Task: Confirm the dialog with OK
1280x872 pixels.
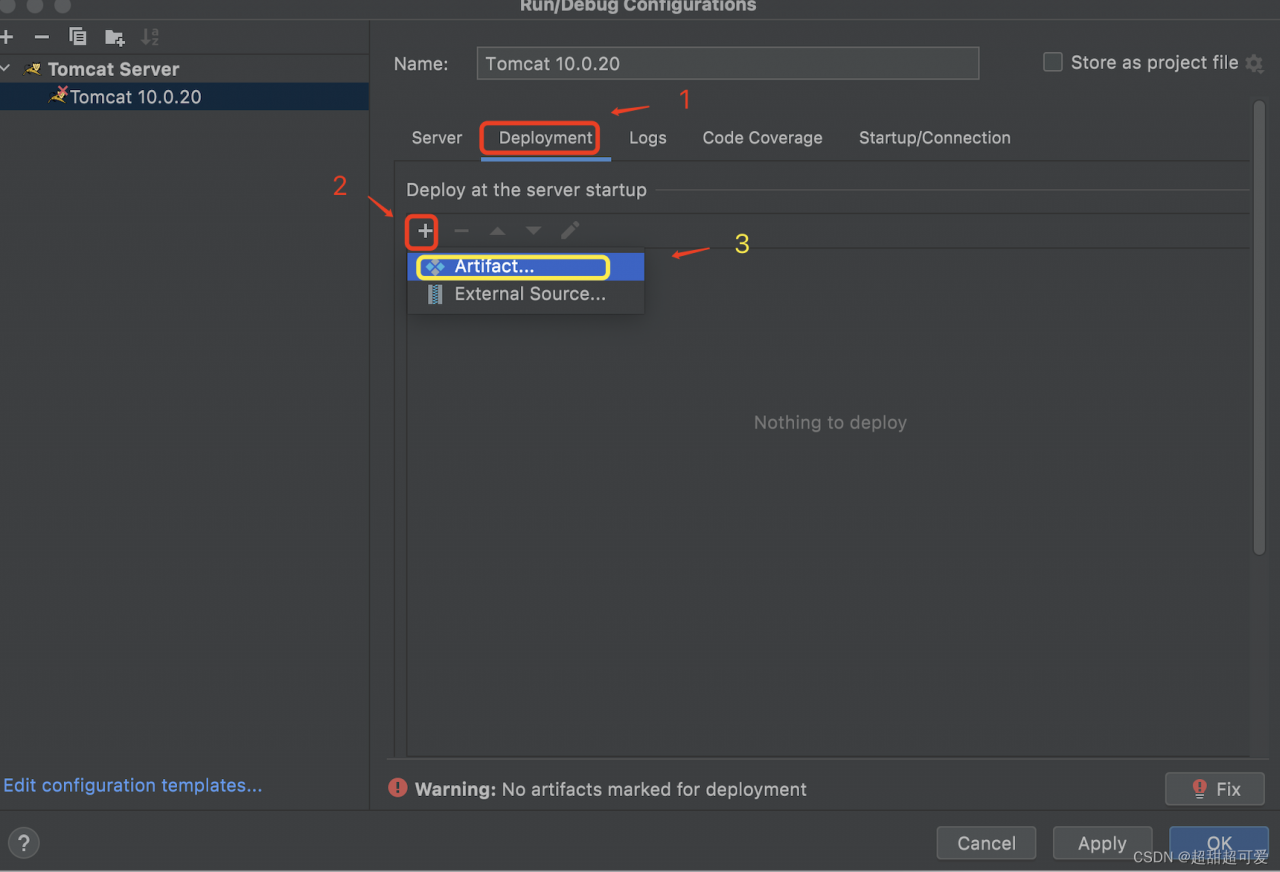Action: (1219, 843)
